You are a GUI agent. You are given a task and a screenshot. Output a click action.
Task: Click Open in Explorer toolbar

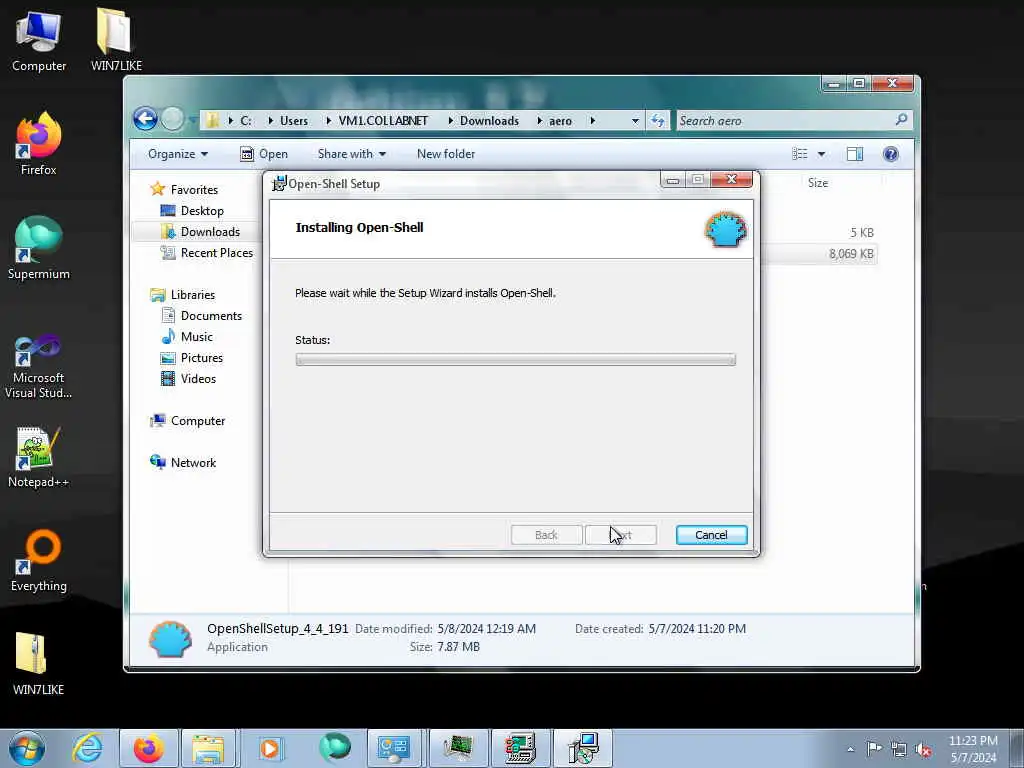(x=264, y=154)
